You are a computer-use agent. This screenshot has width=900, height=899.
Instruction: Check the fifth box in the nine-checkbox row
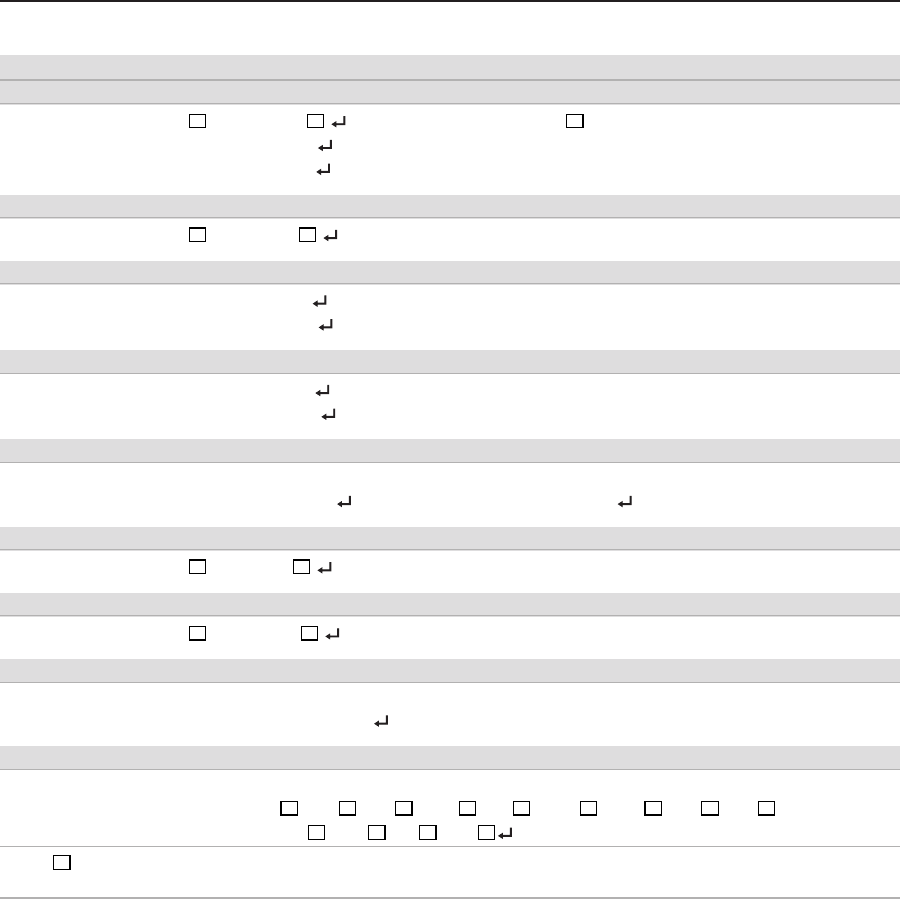(521, 808)
